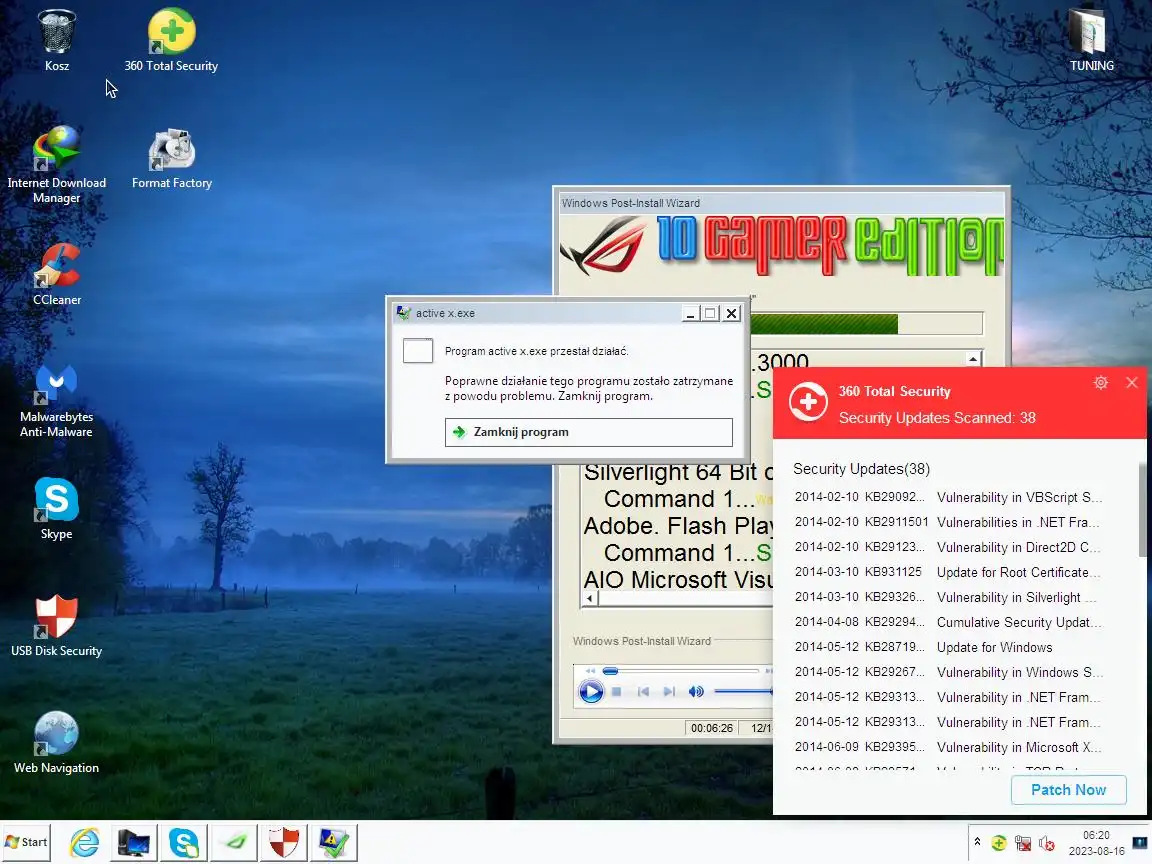Viewport: 1152px width, 864px height.
Task: Skip to next track in wizard player
Action: point(669,691)
